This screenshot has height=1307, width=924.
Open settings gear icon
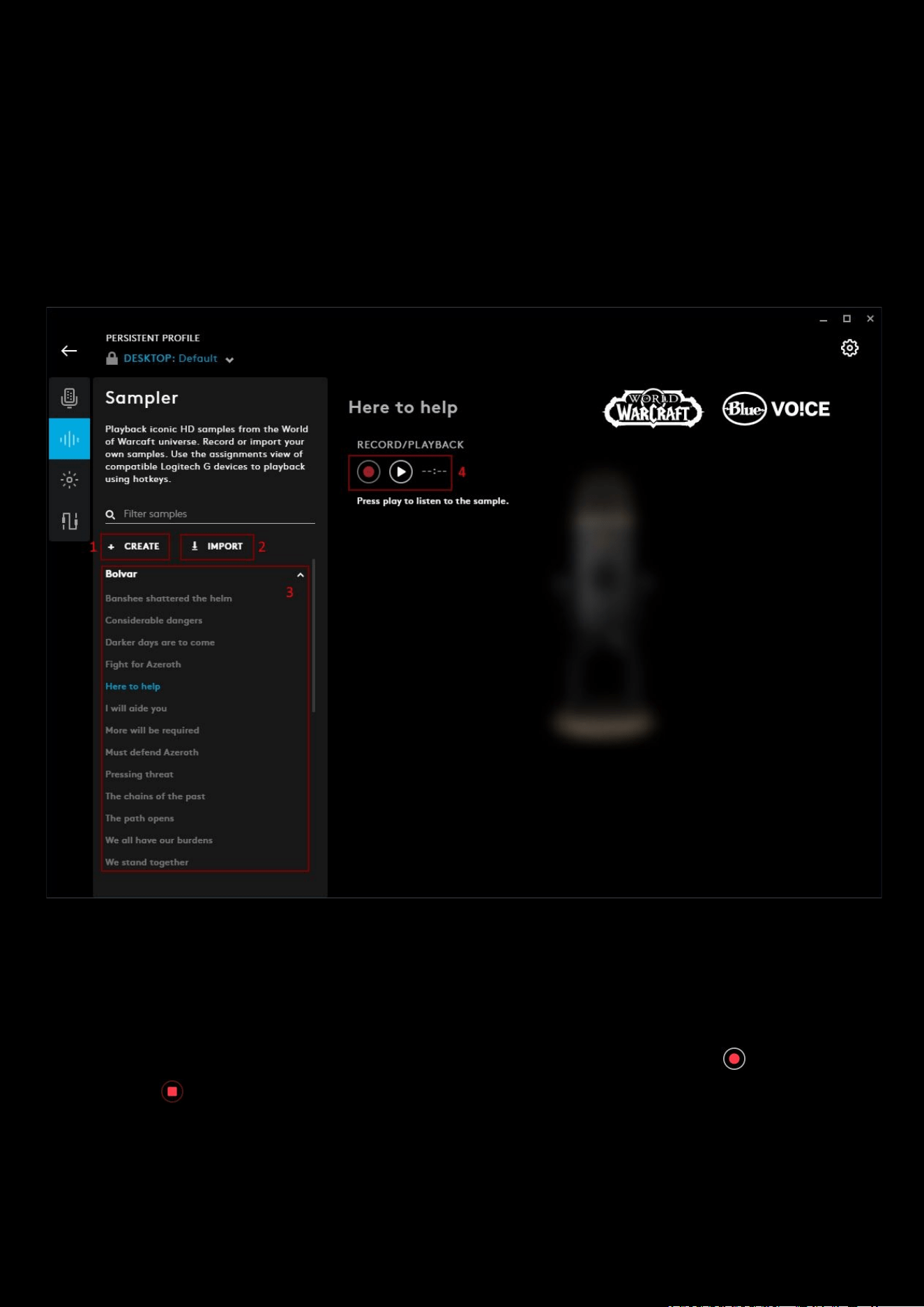849,348
